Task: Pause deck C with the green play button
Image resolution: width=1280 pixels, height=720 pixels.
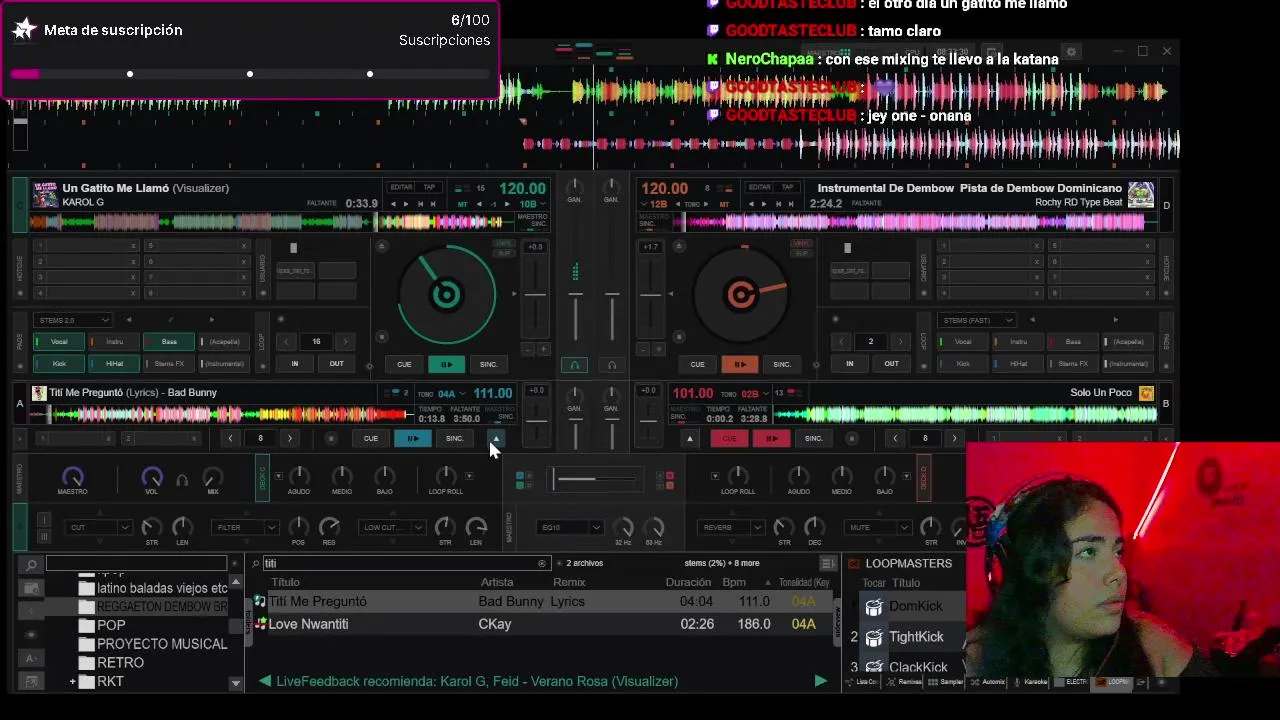Action: pos(446,364)
